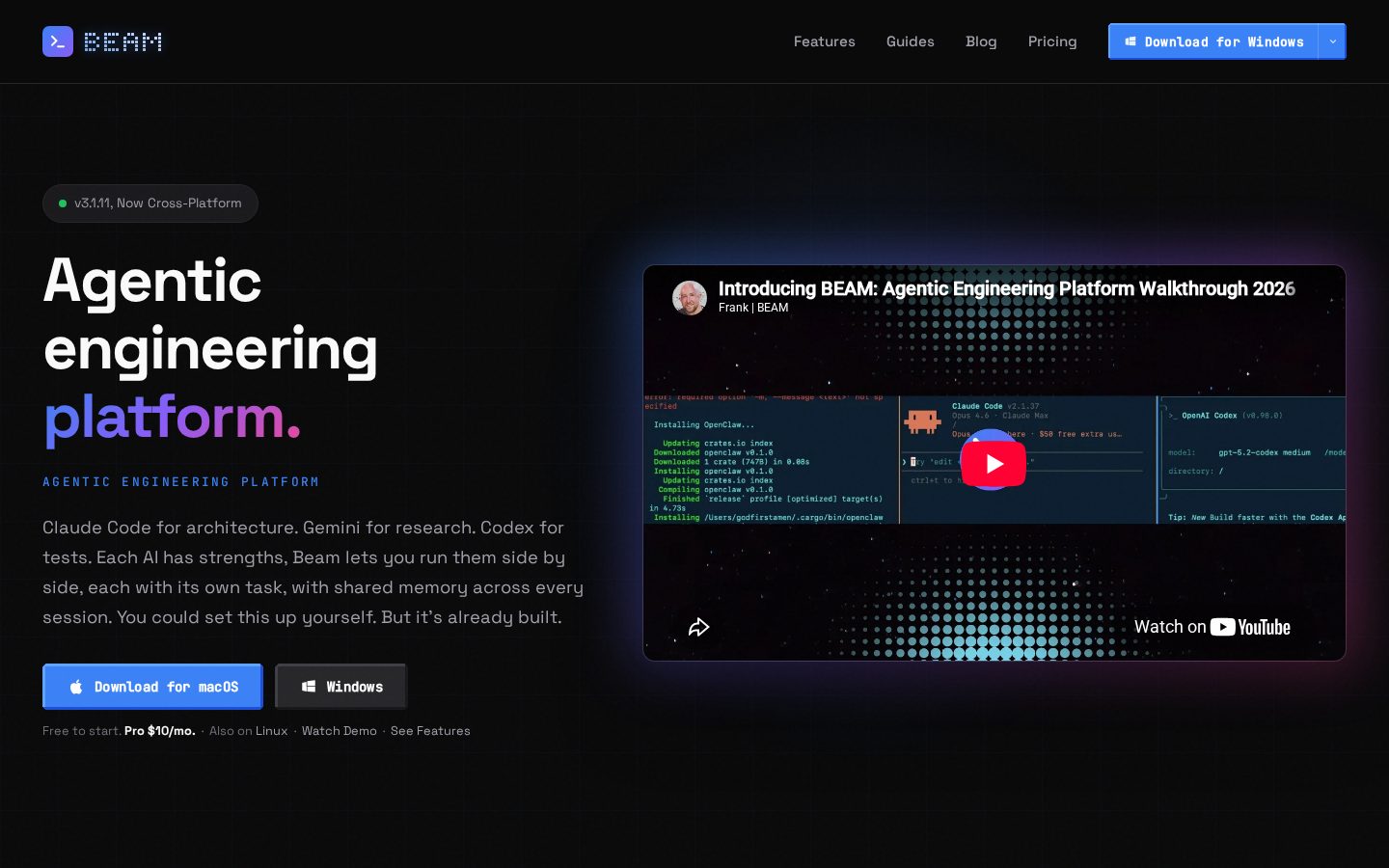This screenshot has width=1389, height=868.
Task: Click the Pro $10/mo. pricing text
Action: [160, 731]
